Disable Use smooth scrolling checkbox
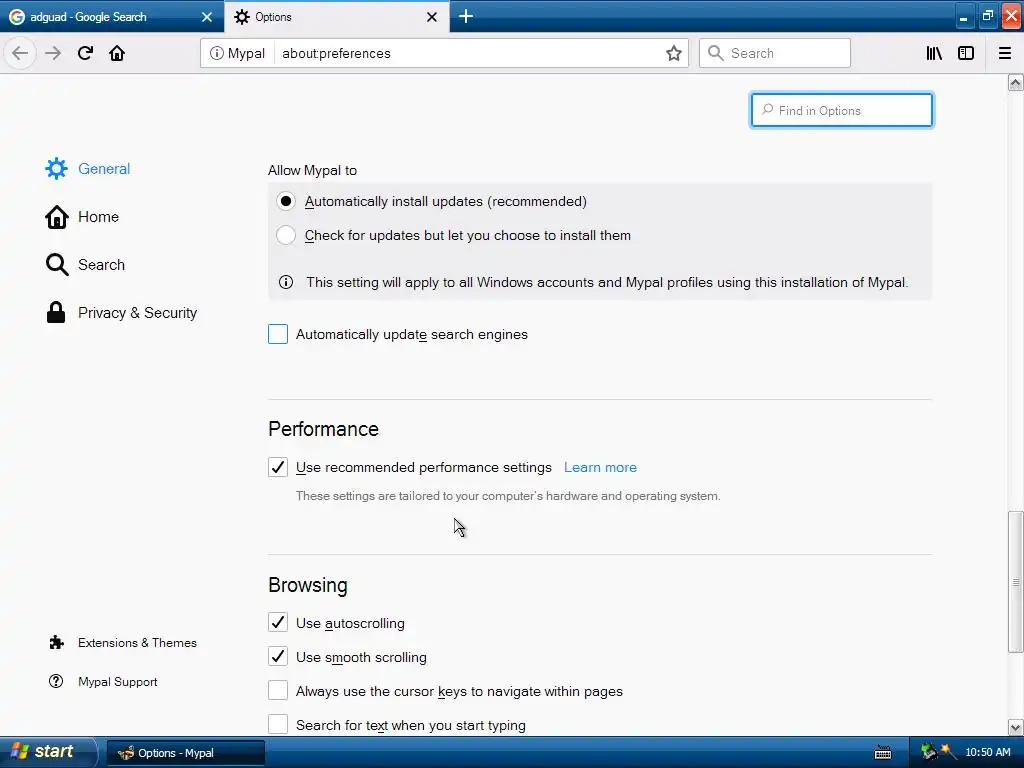 pyautogui.click(x=278, y=656)
